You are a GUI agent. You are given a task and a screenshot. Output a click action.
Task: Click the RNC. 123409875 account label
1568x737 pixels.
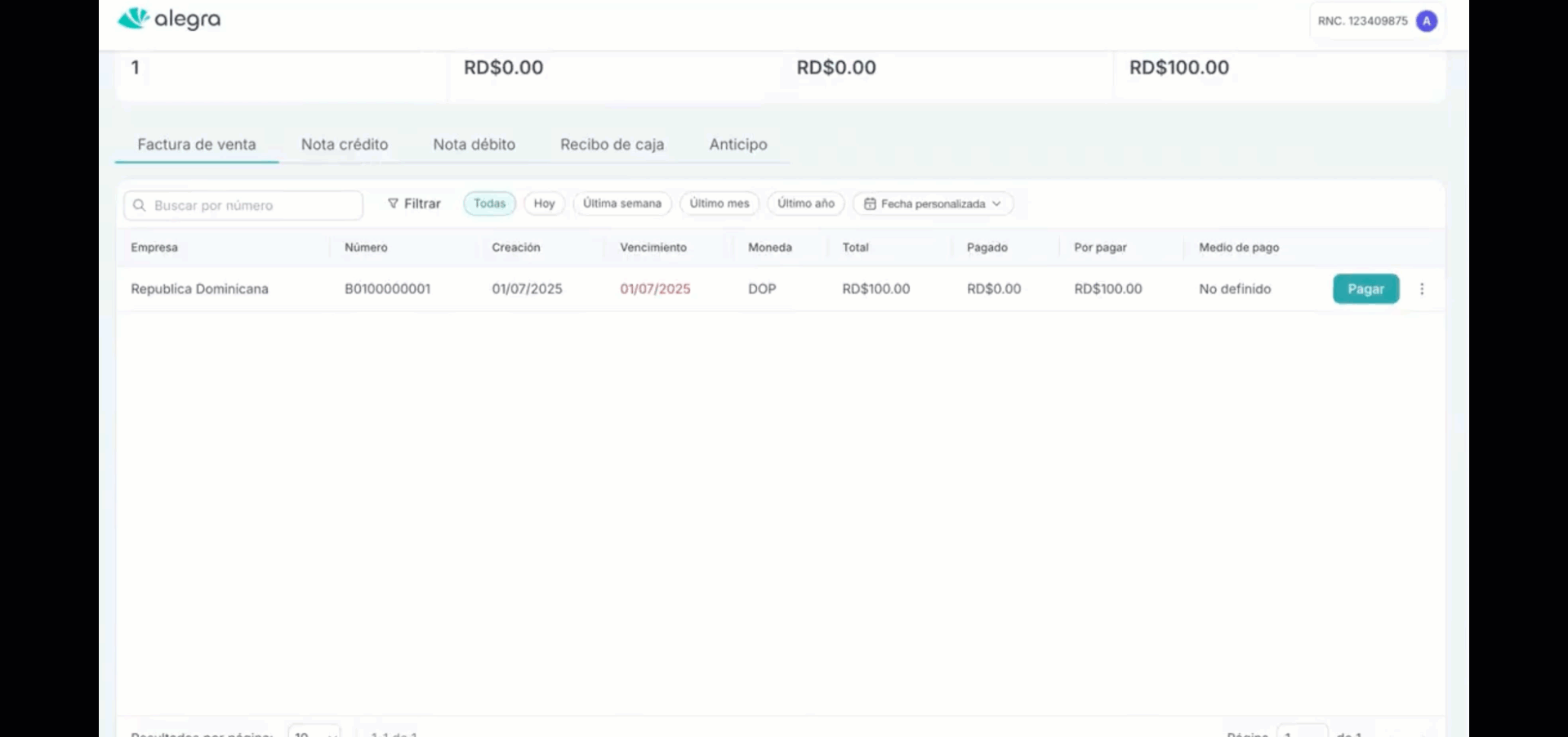tap(1363, 21)
